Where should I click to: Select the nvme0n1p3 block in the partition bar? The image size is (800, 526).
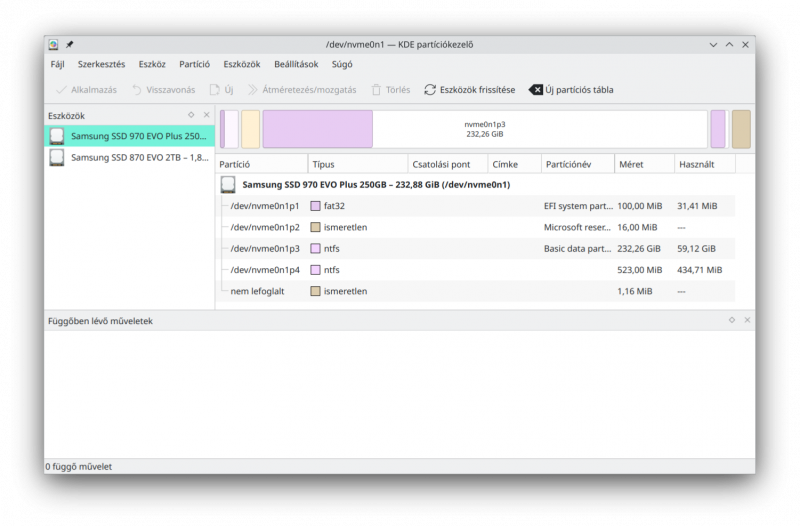click(485, 129)
